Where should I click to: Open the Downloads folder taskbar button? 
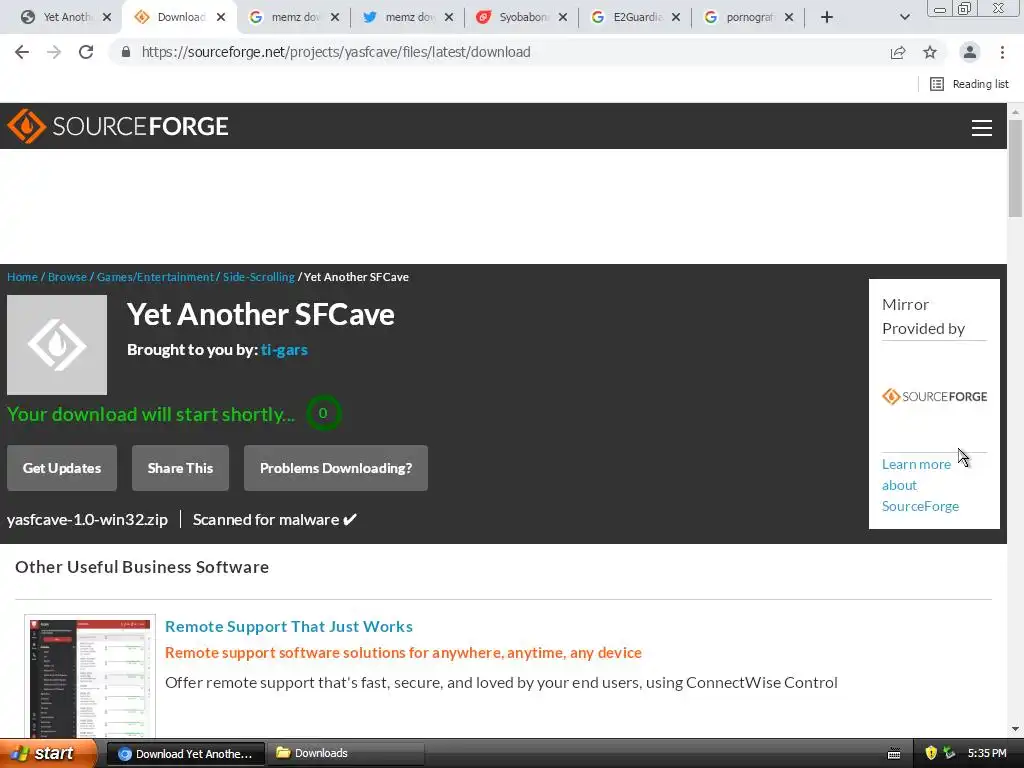coord(345,754)
